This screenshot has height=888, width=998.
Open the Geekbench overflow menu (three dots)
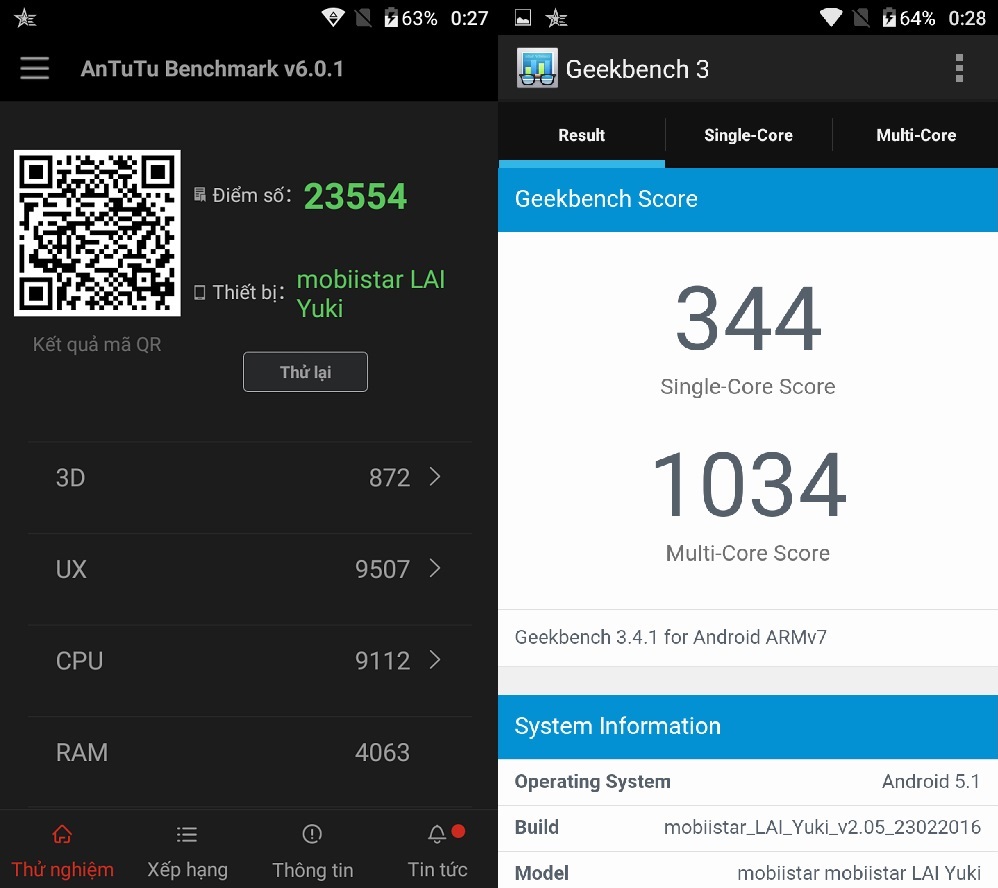[x=959, y=68]
